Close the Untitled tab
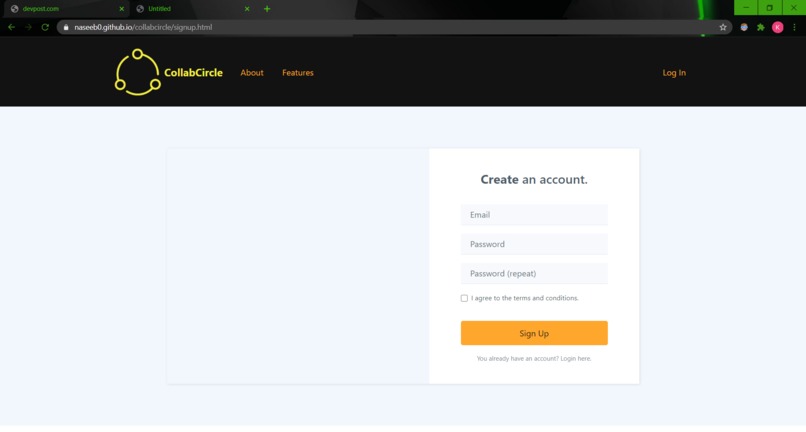This screenshot has height=432, width=806. pos(247,9)
